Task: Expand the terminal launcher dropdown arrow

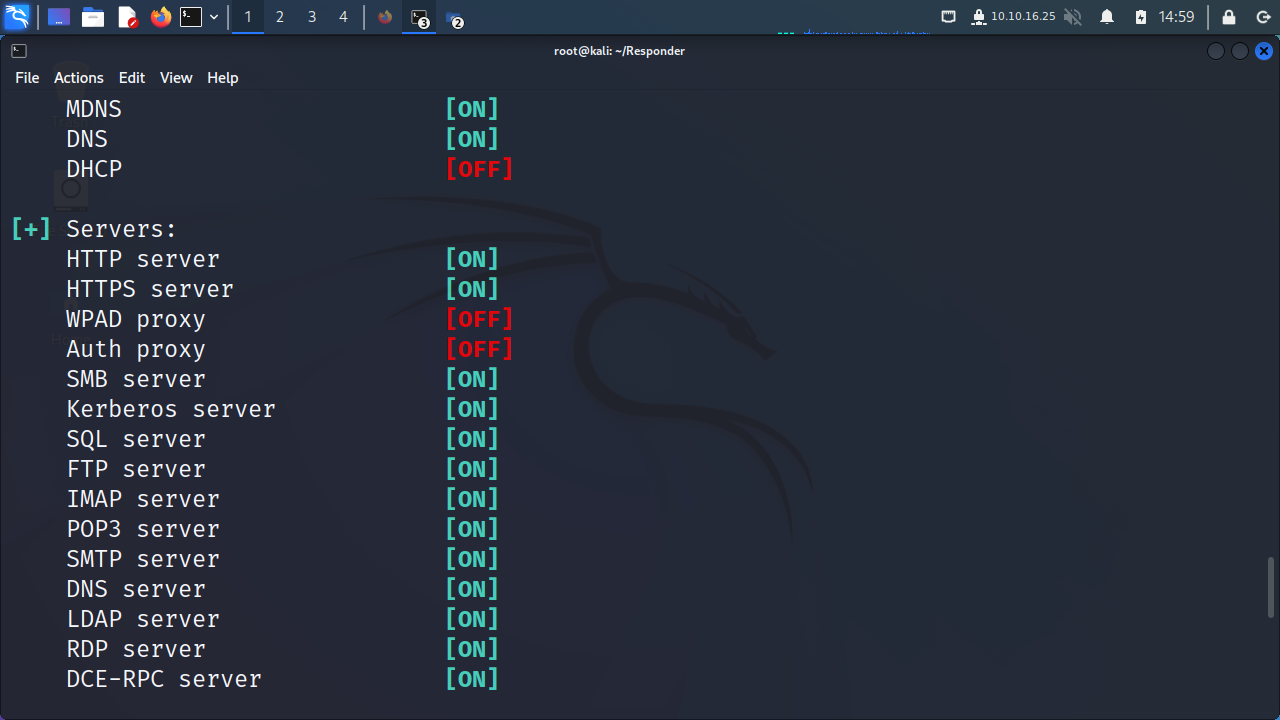Action: [214, 17]
